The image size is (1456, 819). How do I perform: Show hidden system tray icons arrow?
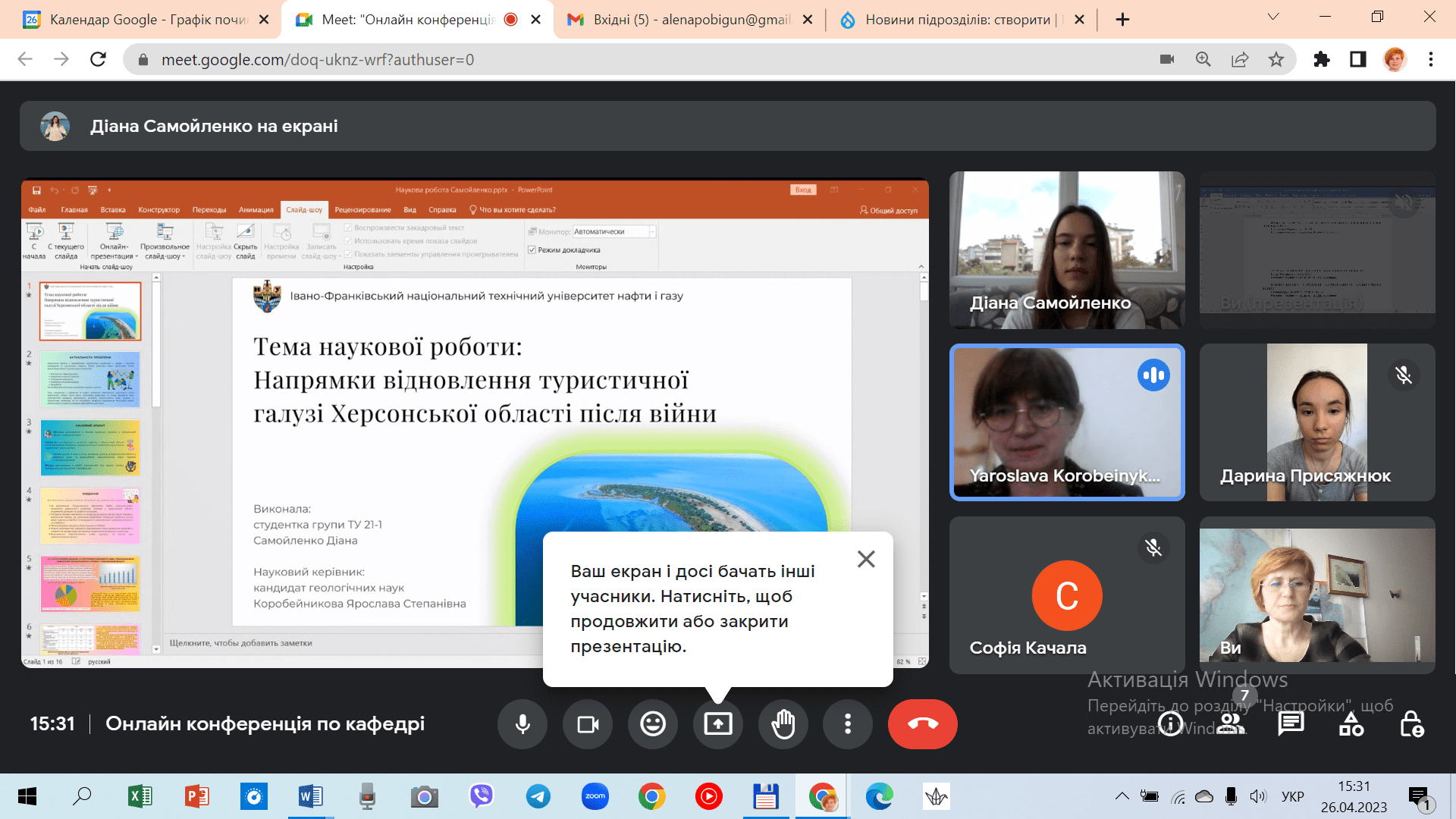[x=1122, y=796]
